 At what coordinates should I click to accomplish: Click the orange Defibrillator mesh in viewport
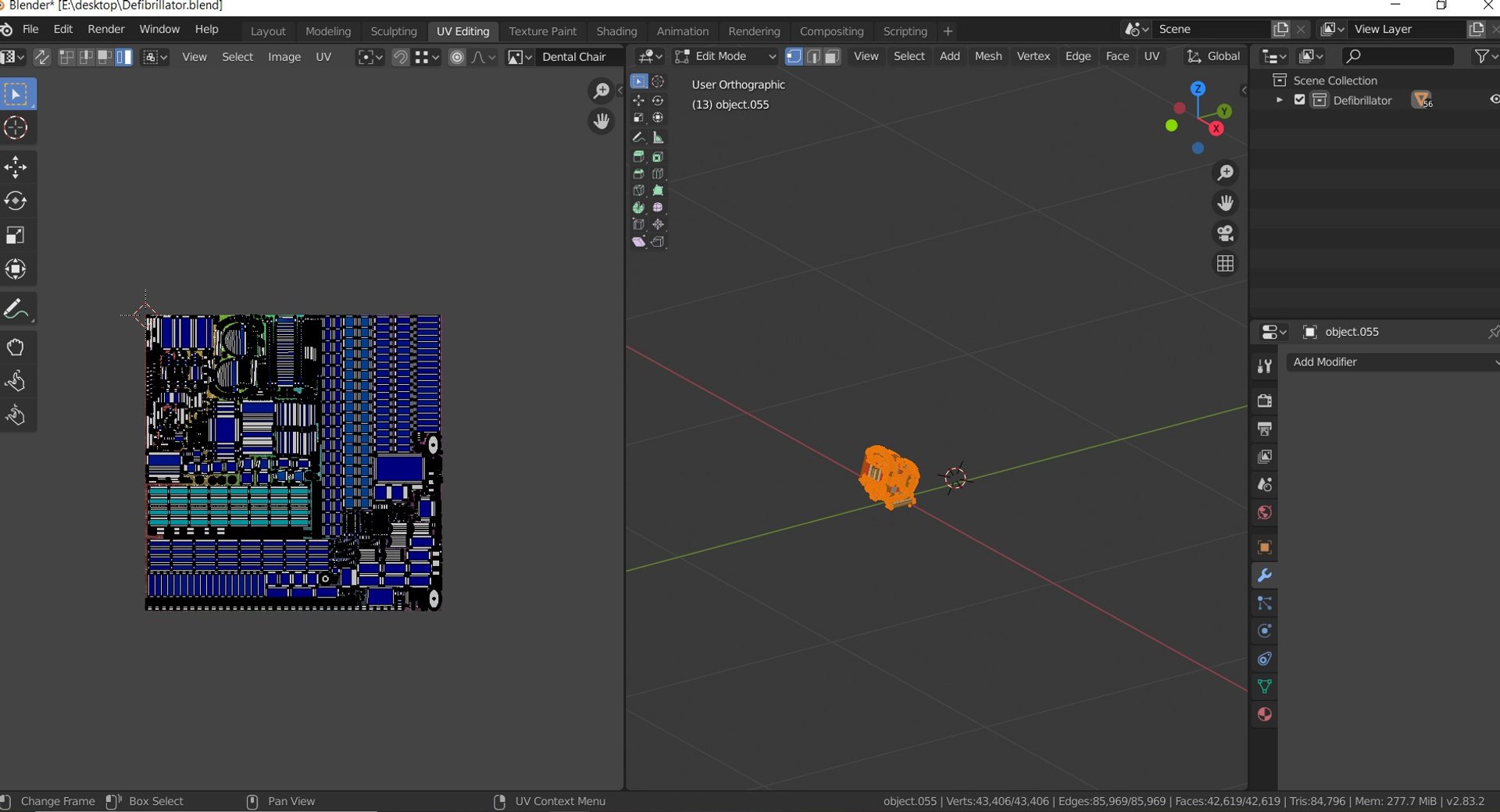[x=889, y=476]
